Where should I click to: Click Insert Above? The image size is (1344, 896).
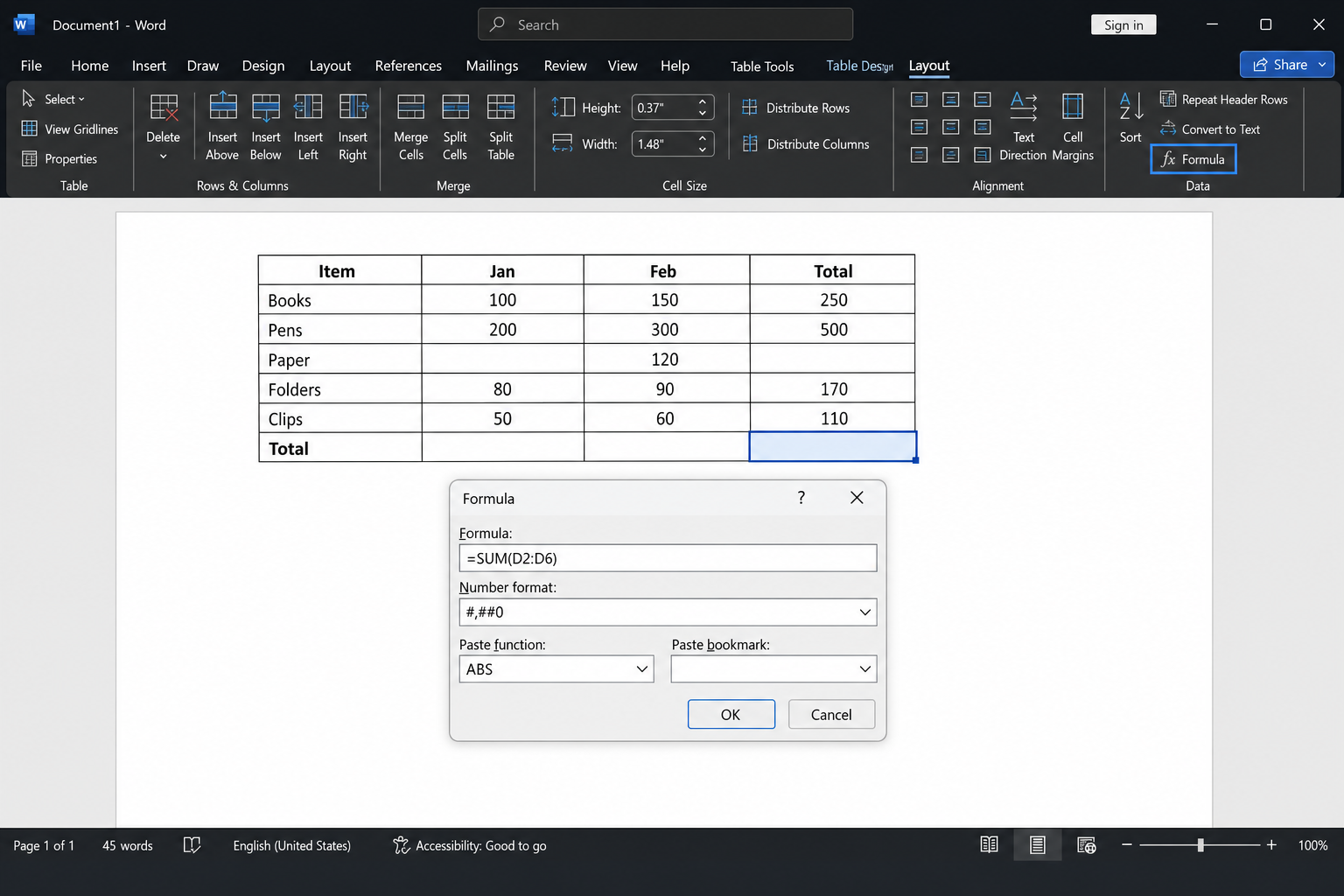click(x=222, y=128)
